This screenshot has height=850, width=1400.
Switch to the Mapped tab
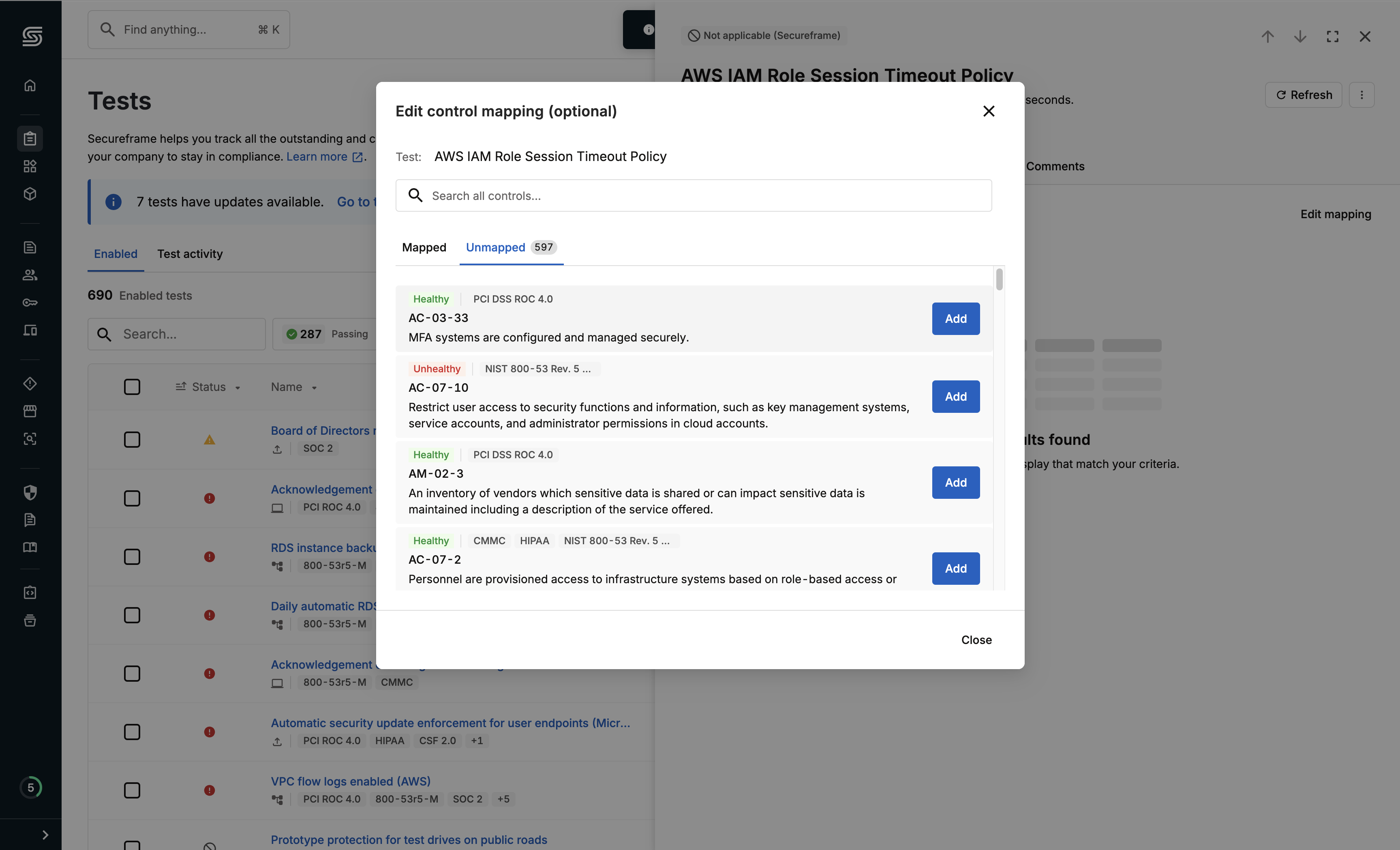coord(424,247)
